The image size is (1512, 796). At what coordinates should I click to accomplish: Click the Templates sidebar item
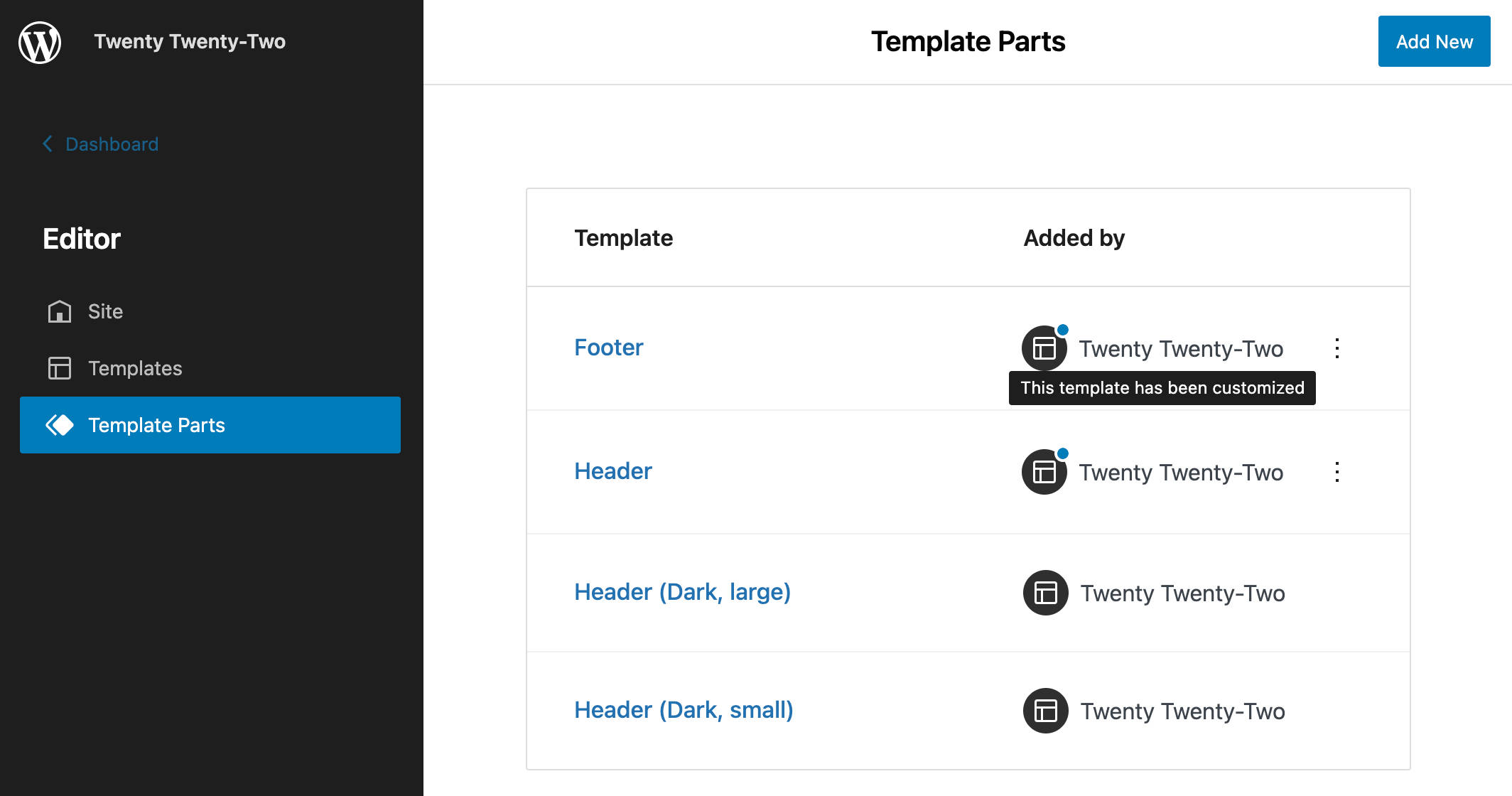[135, 368]
